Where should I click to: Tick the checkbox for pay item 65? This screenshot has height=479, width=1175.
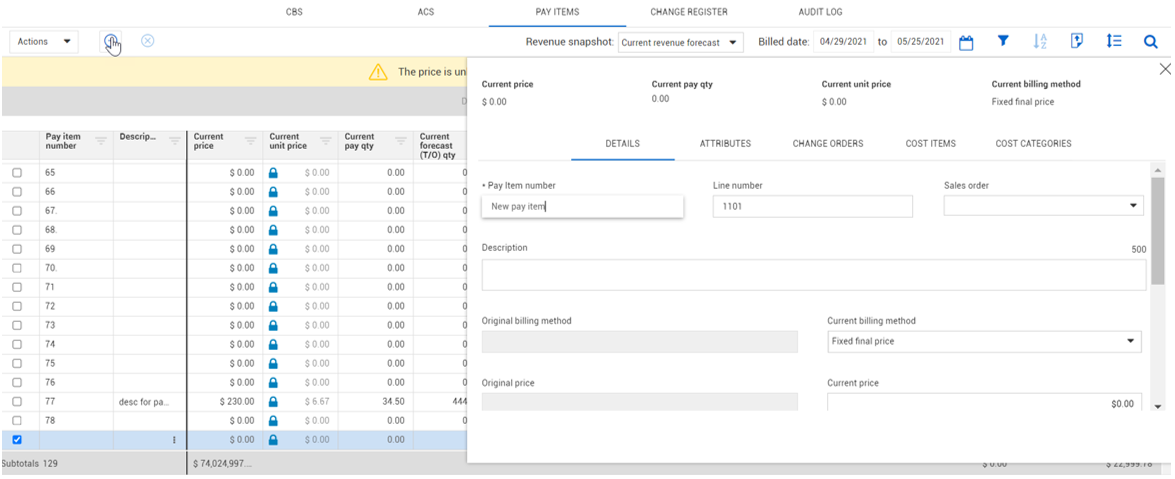tap(16, 172)
